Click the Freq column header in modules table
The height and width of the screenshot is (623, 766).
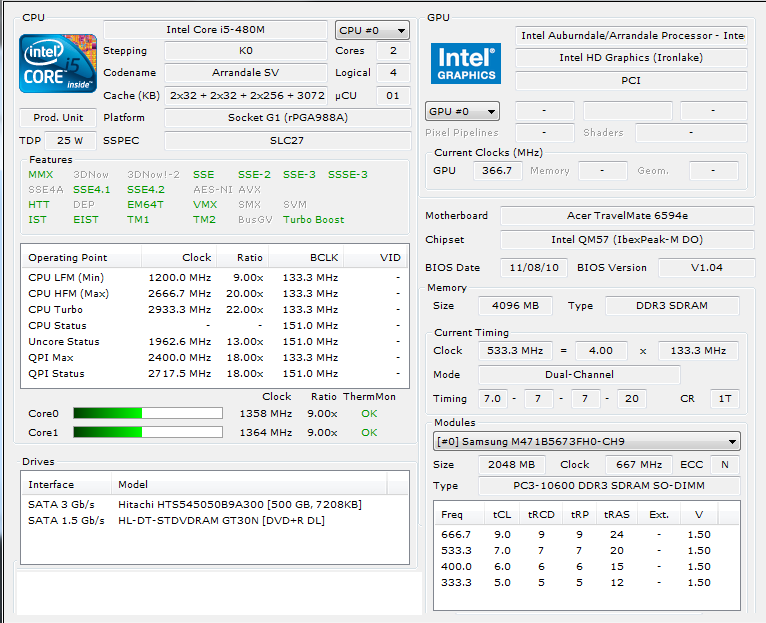[459, 515]
